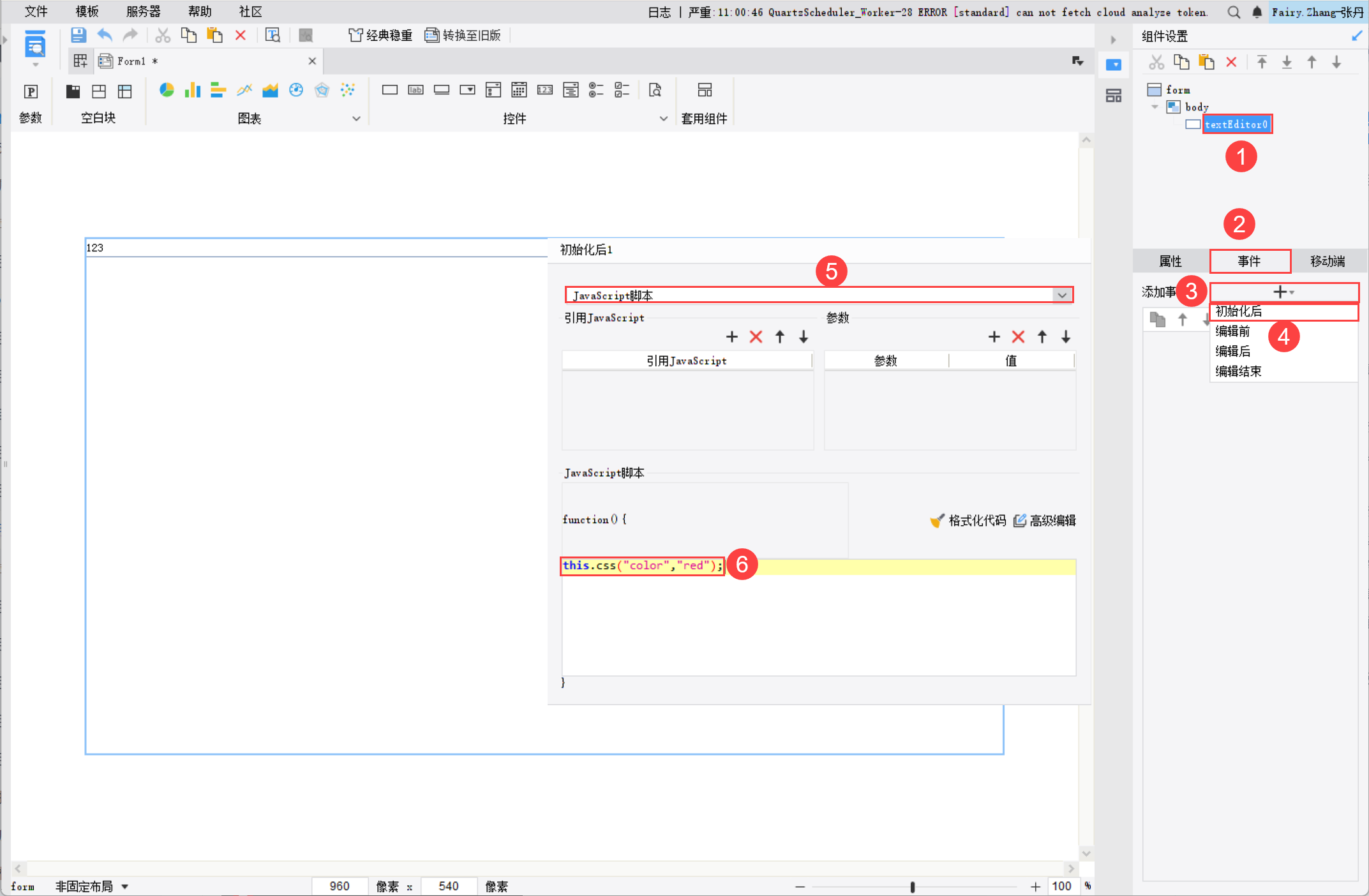This screenshot has height=896, width=1369.
Task: Click the search magnifier icon
Action: click(x=1234, y=12)
